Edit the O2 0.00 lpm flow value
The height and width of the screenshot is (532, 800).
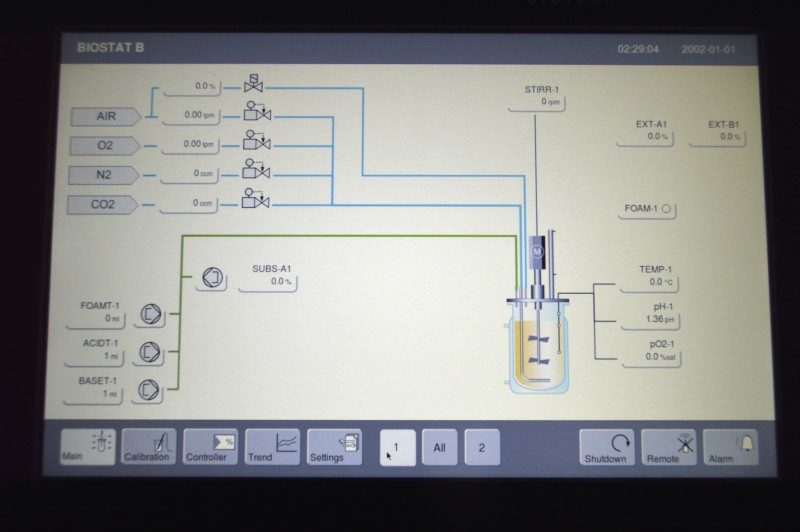click(190, 145)
